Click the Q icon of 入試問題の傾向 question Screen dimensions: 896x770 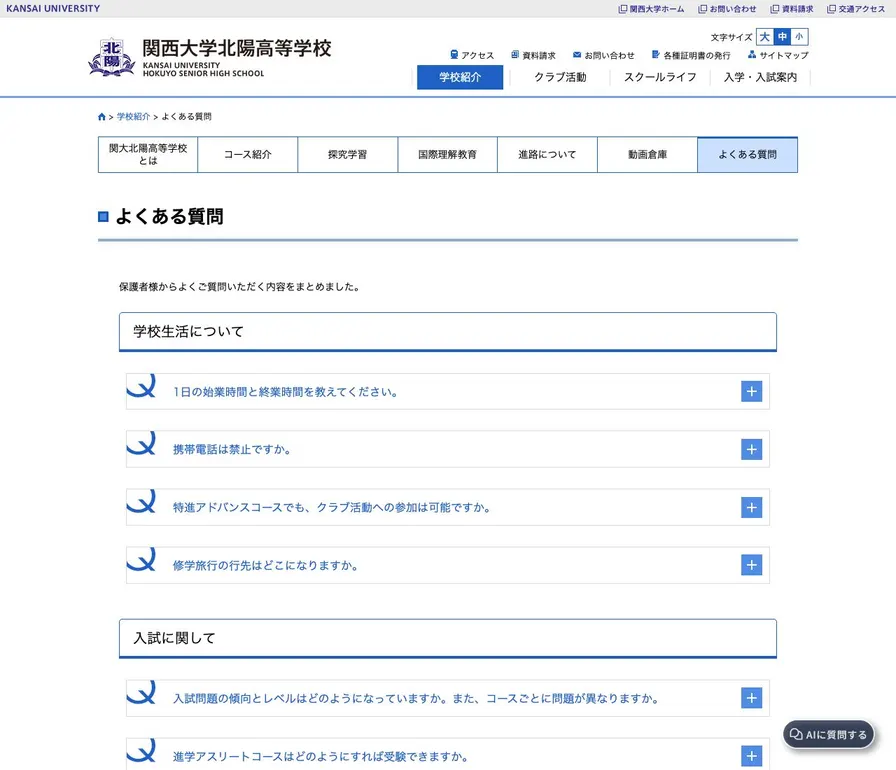[x=141, y=692]
